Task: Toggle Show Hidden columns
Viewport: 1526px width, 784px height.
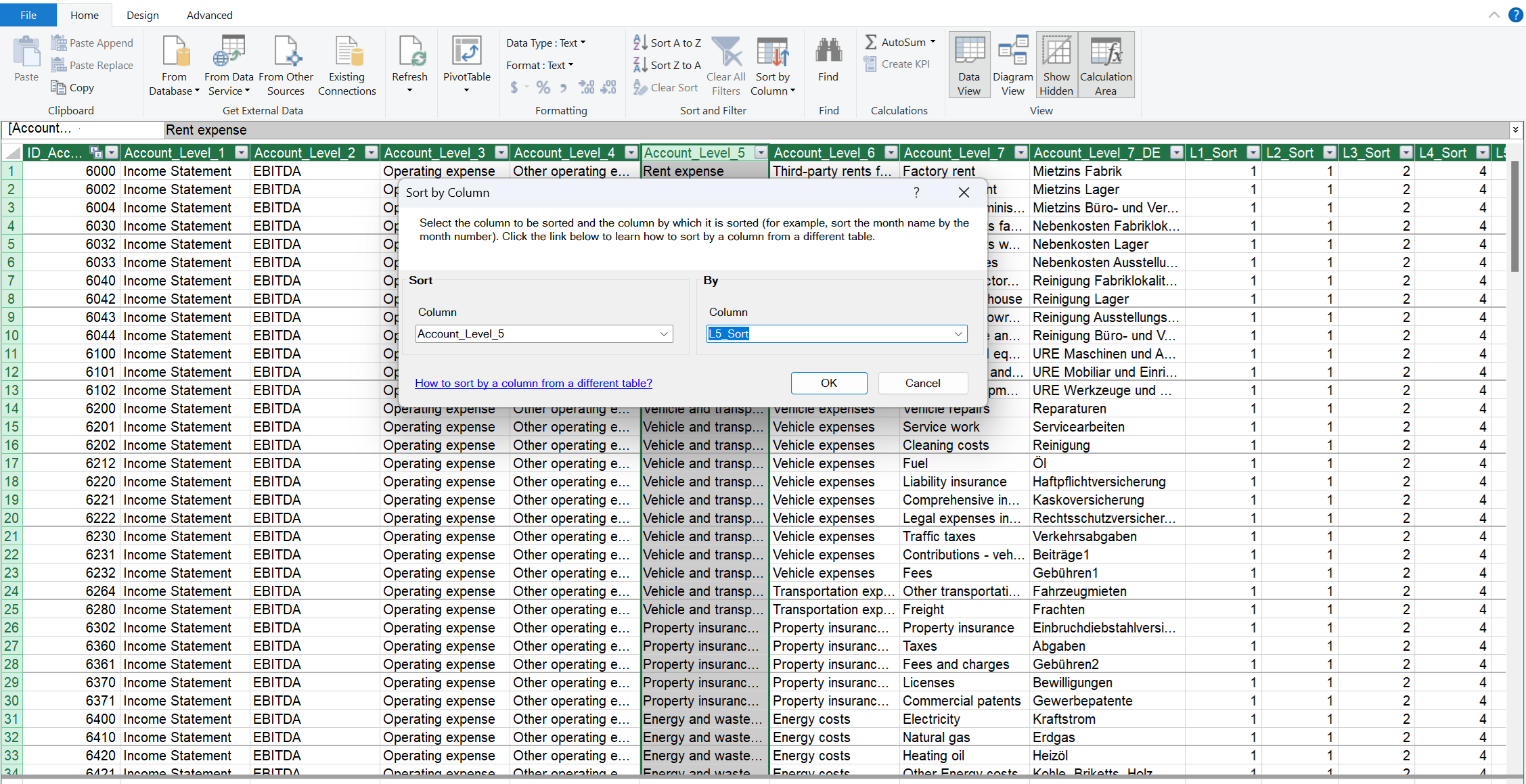Action: point(1056,64)
